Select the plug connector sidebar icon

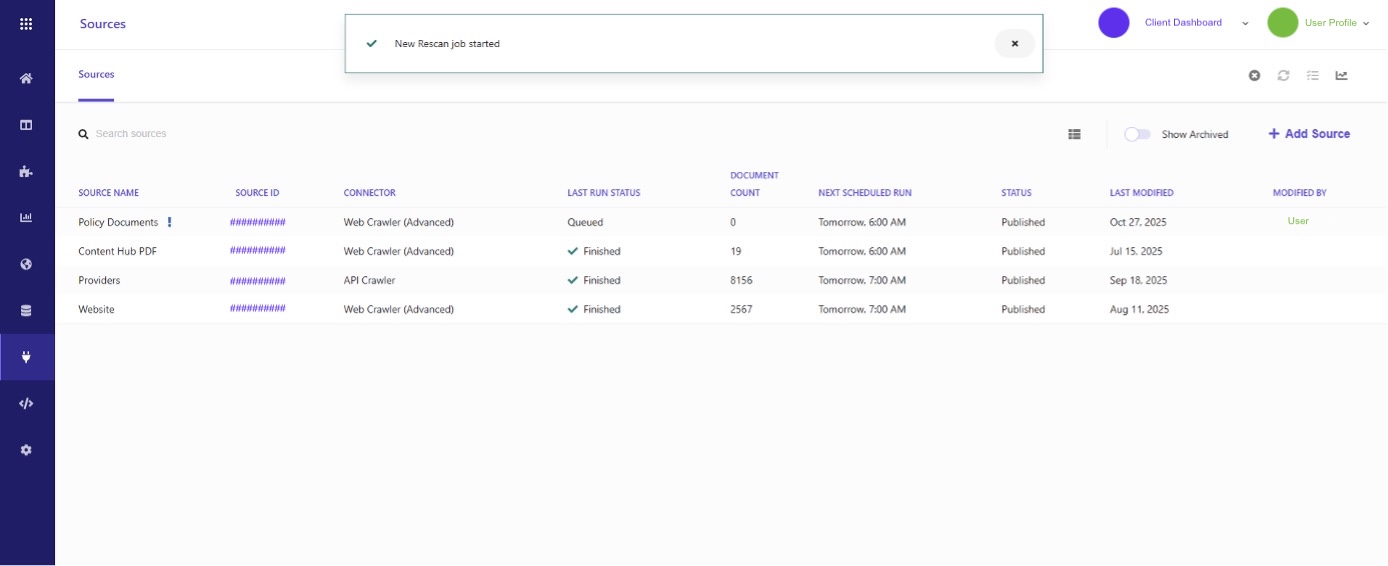point(26,357)
